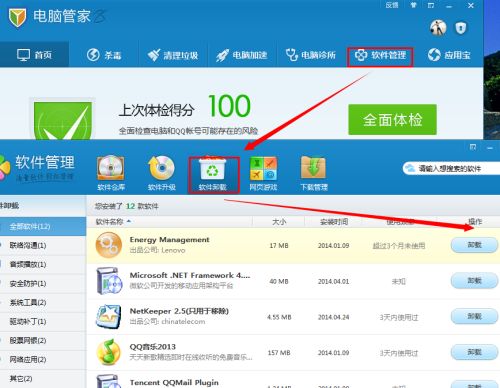This screenshot has width=500, height=388.
Task: Open the 首页 home tab
Action: click(34, 54)
